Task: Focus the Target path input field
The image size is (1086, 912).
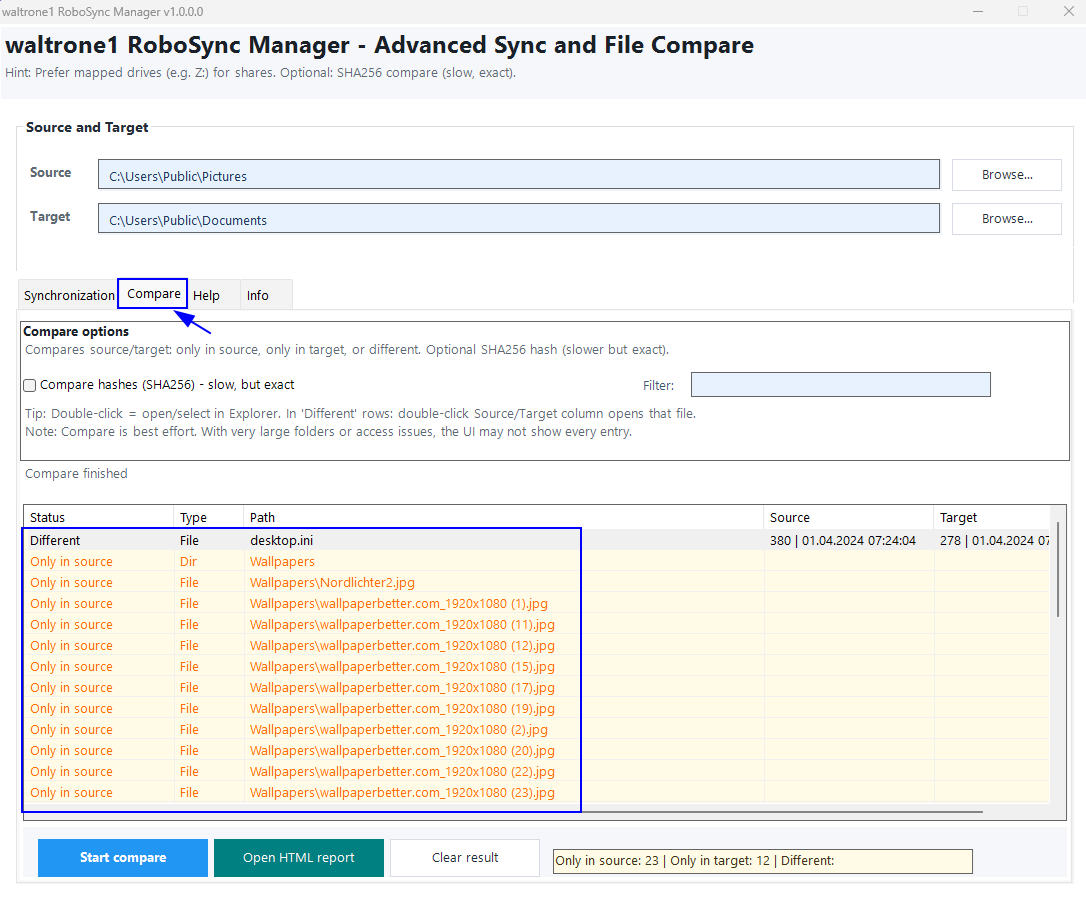Action: pos(518,219)
